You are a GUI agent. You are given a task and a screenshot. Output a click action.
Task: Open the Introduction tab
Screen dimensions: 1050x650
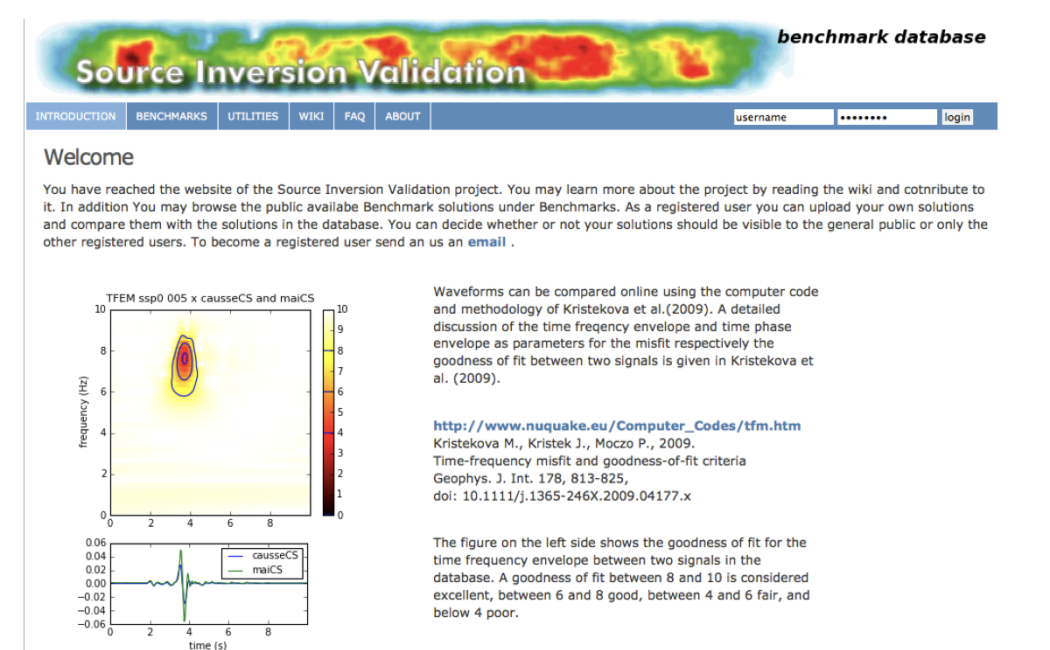point(76,116)
